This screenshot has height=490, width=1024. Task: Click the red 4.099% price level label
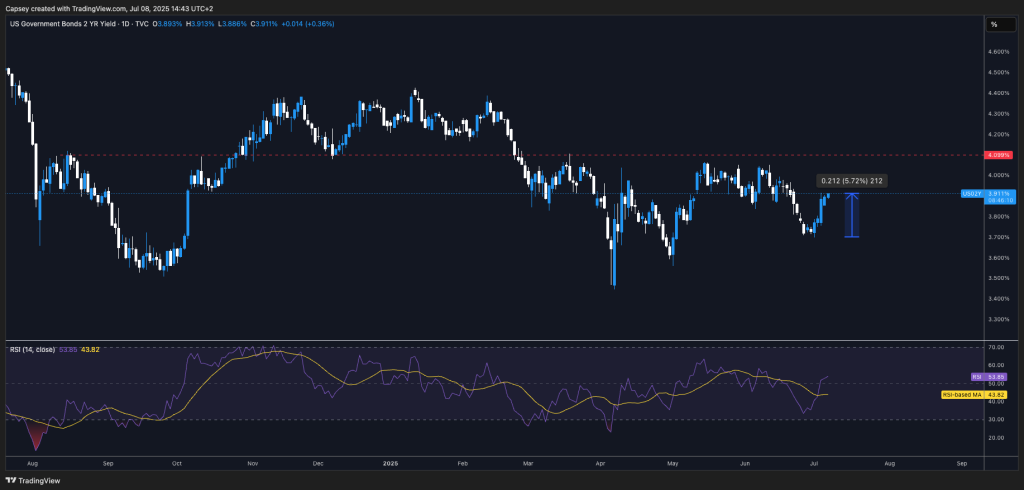point(999,155)
